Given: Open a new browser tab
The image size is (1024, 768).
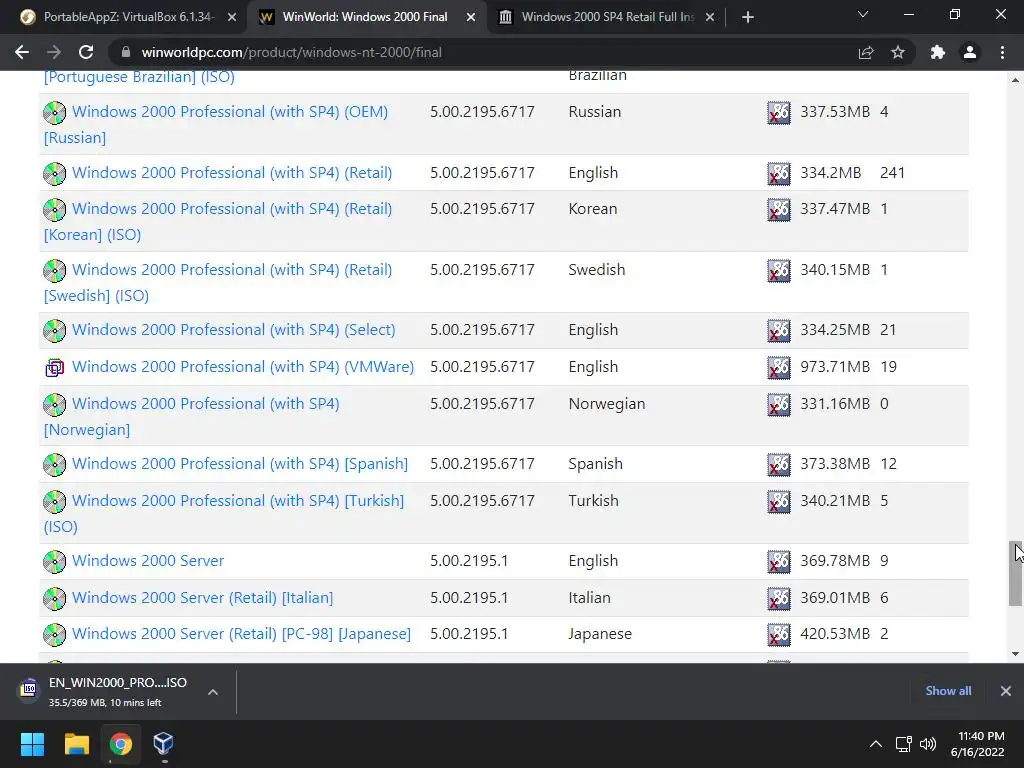Looking at the screenshot, I should pyautogui.click(x=748, y=17).
